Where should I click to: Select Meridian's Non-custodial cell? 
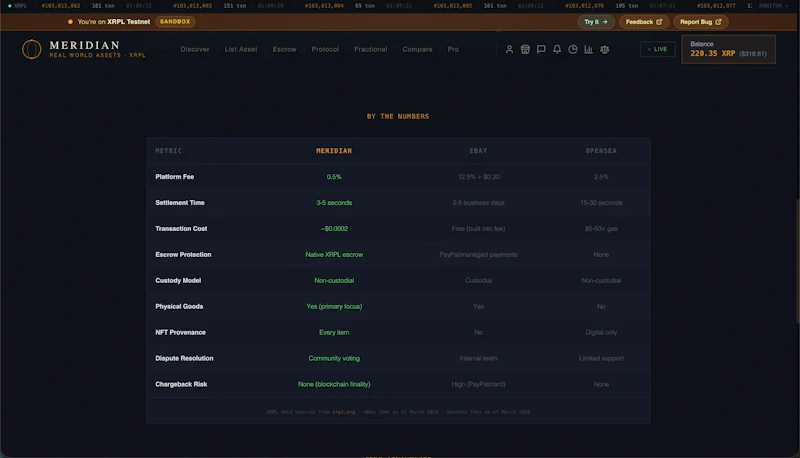pos(334,281)
